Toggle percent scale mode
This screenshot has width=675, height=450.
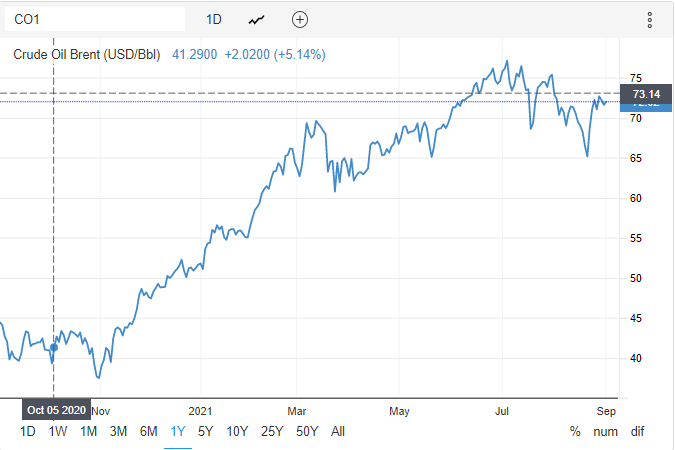pyautogui.click(x=575, y=431)
